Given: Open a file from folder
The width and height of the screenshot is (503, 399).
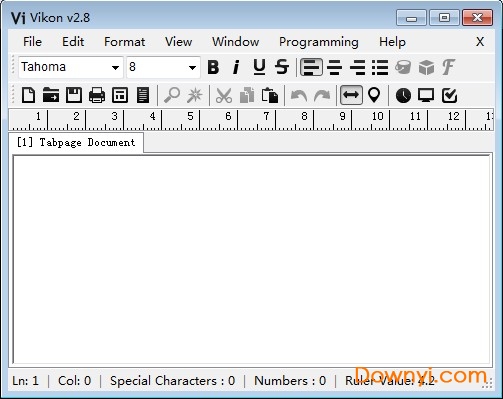Looking at the screenshot, I should [51, 95].
